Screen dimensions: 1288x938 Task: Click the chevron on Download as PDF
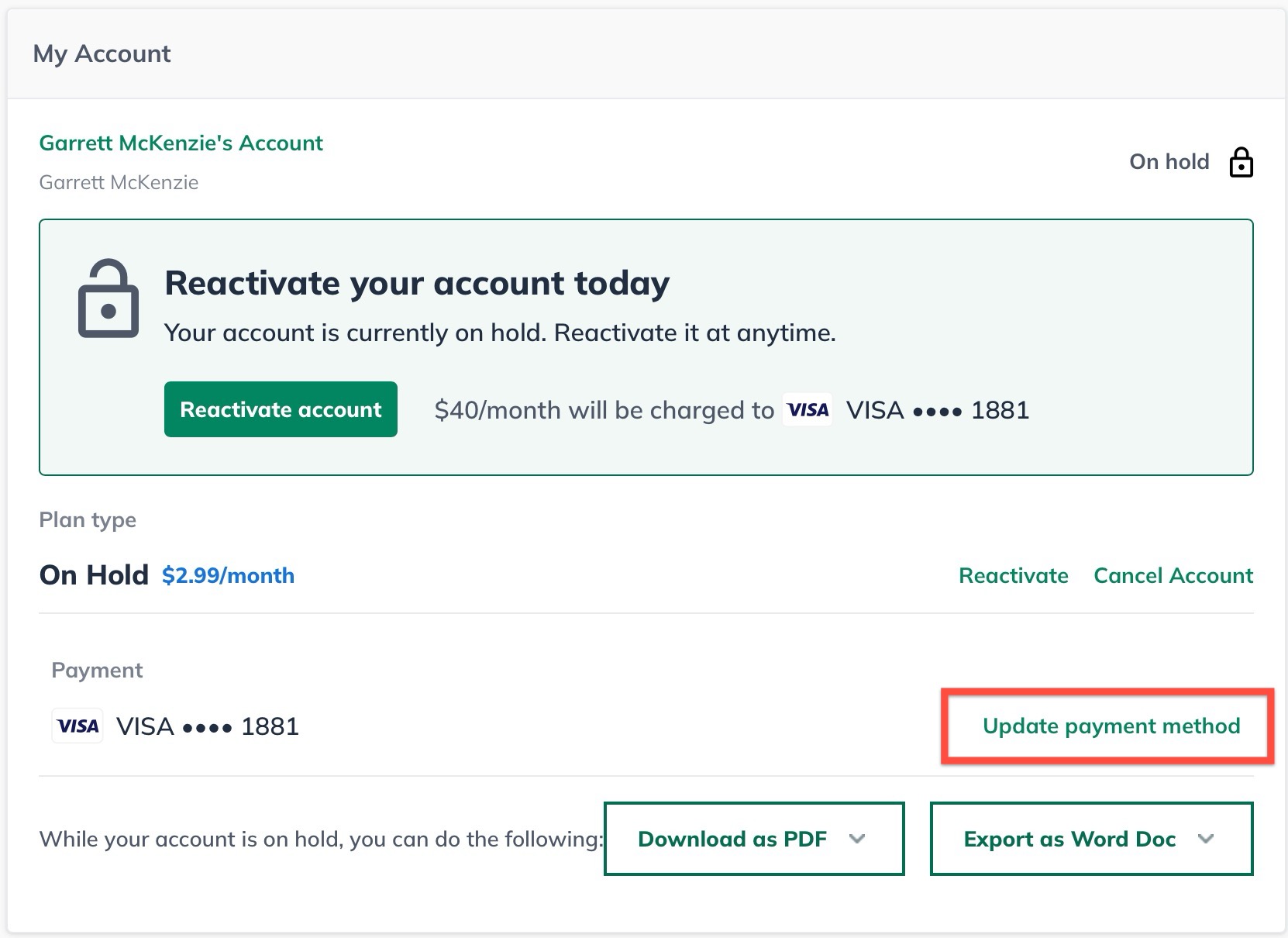point(856,839)
